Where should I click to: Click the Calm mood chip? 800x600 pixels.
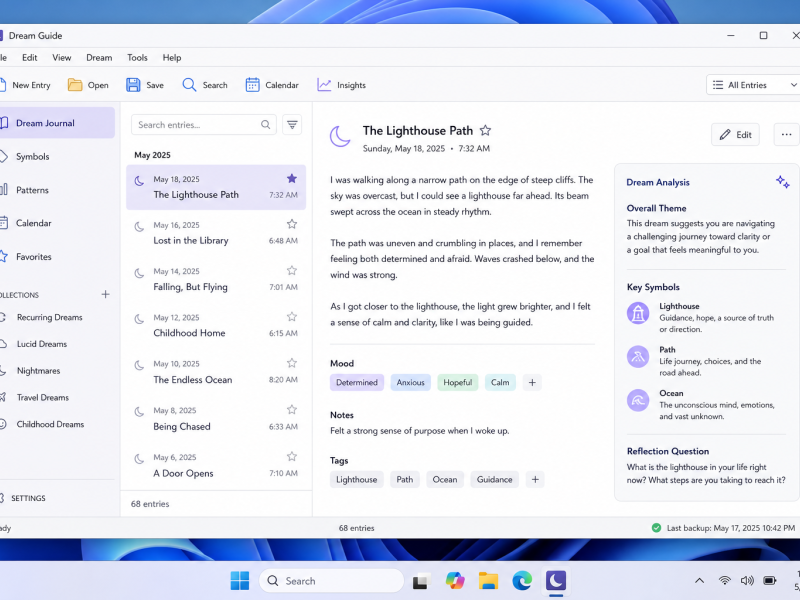pyautogui.click(x=500, y=382)
